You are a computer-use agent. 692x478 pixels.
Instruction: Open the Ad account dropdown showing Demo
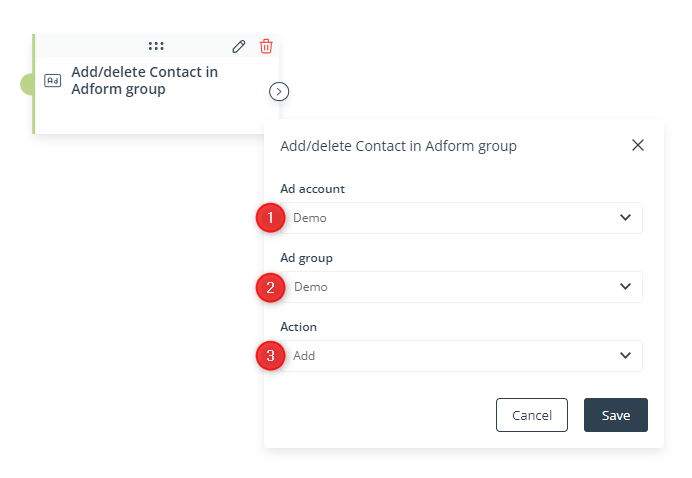(461, 218)
